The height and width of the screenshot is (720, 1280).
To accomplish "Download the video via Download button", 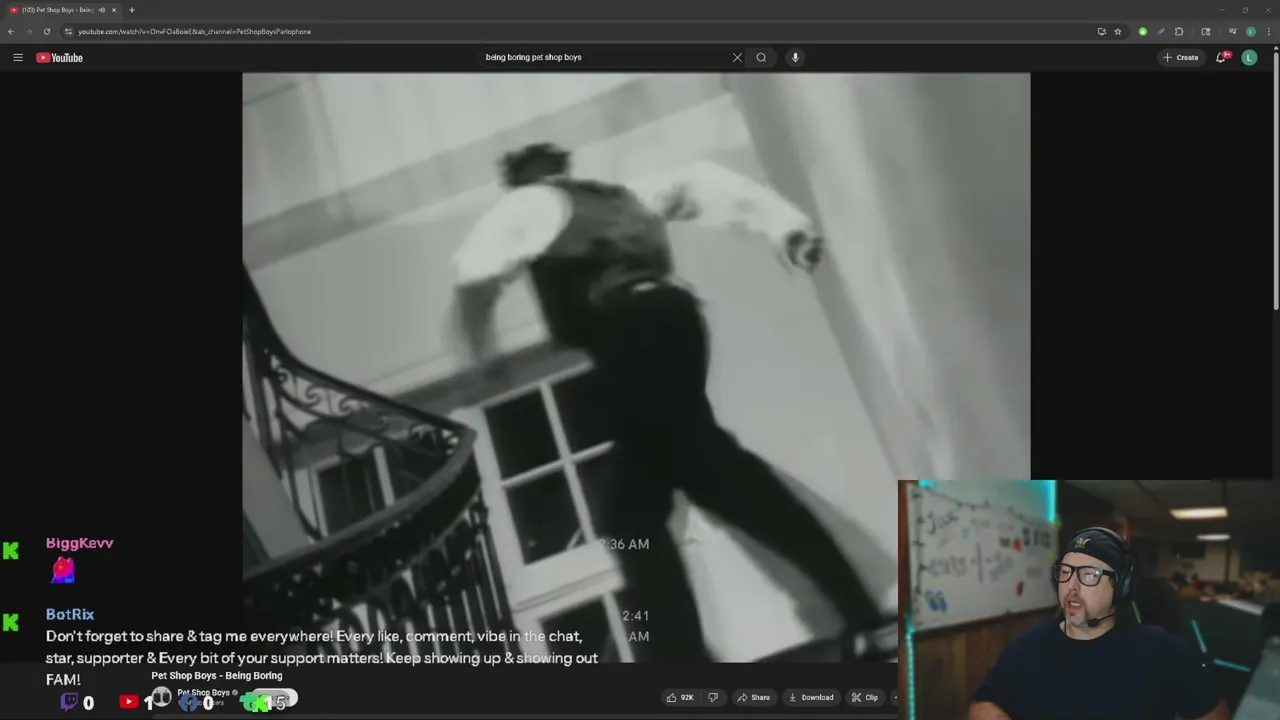I will 810,697.
